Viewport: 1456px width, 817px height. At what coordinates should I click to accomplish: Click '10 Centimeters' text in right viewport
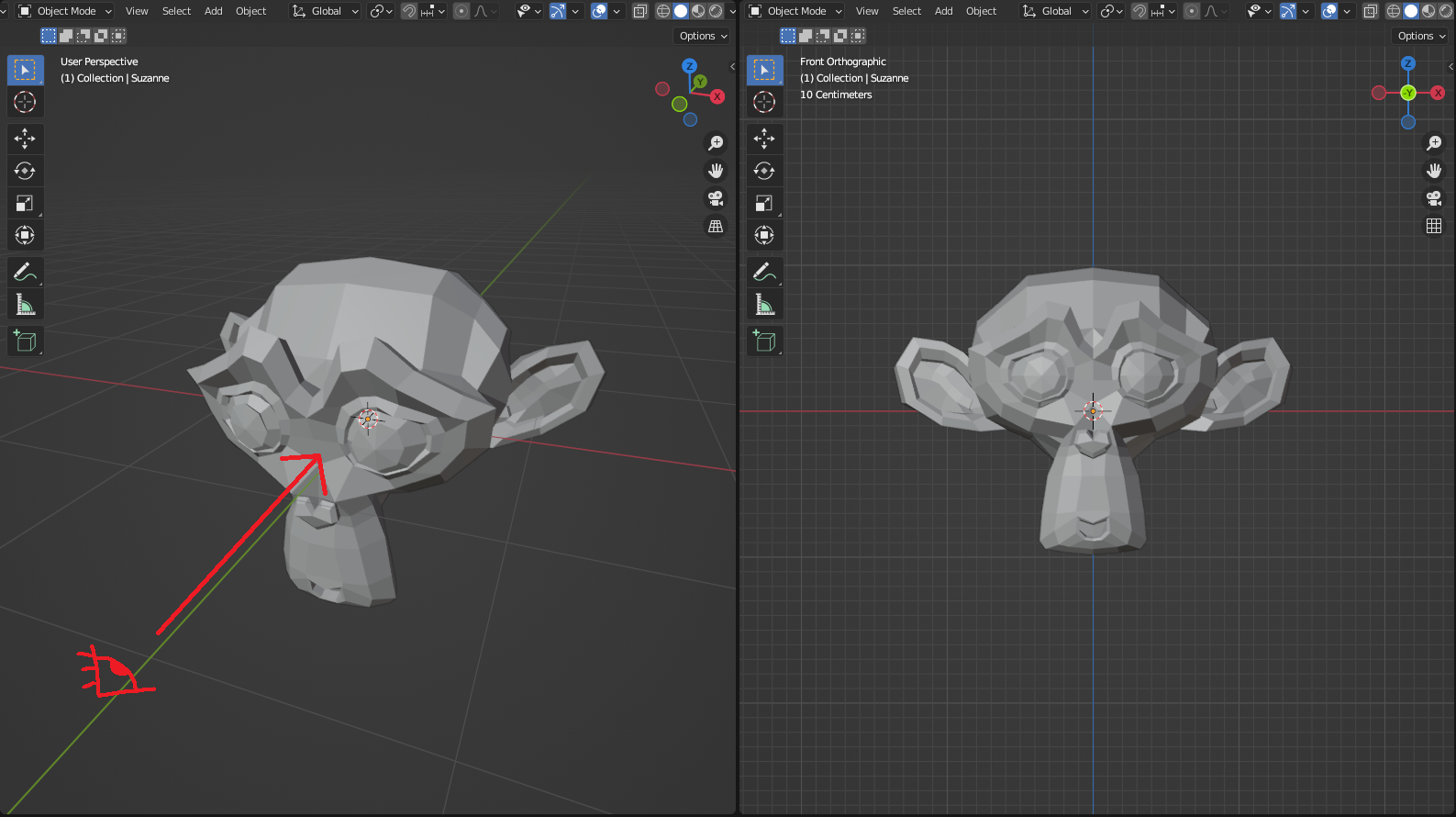836,95
